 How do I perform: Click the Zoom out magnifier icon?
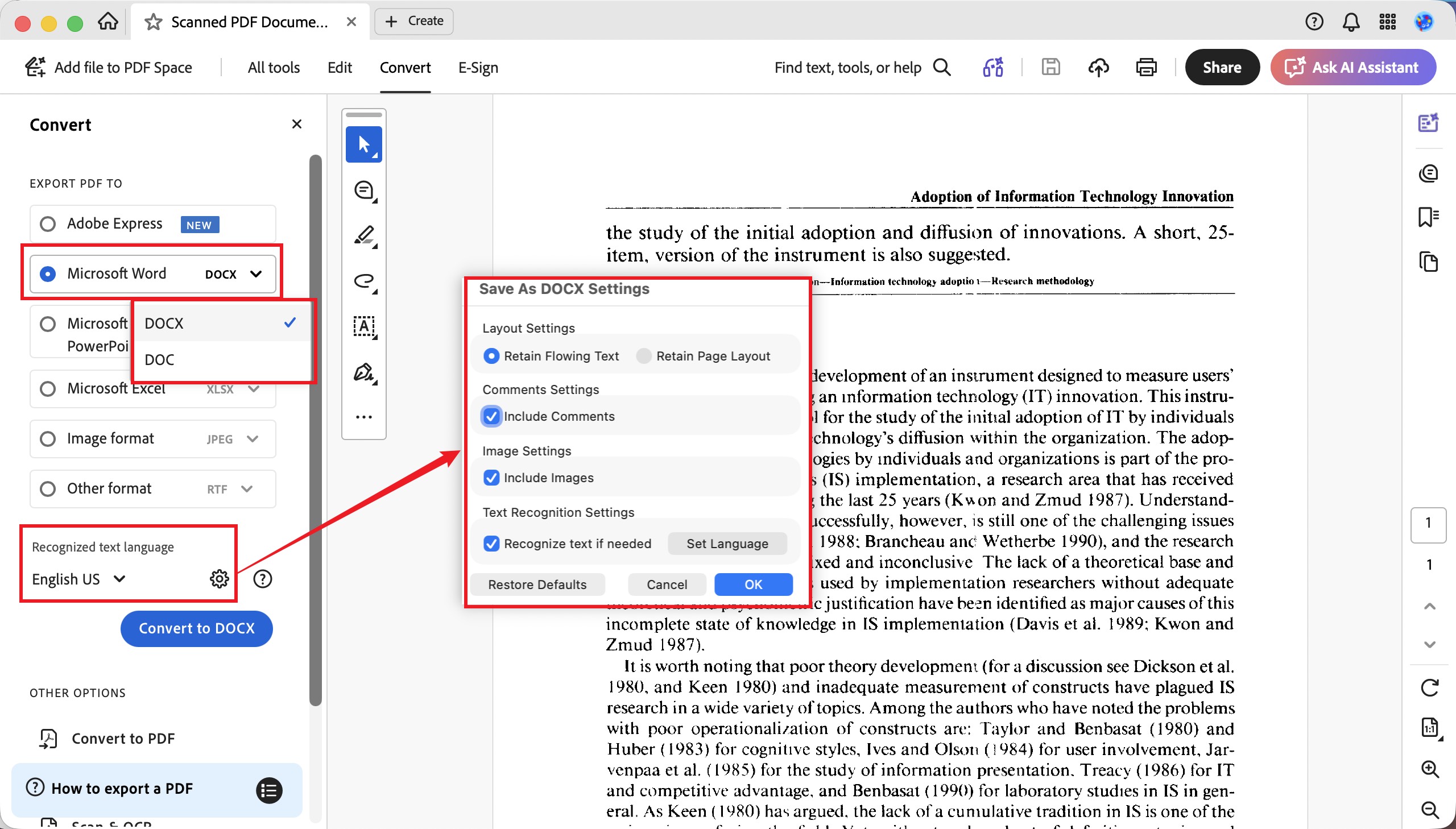pyautogui.click(x=1430, y=810)
